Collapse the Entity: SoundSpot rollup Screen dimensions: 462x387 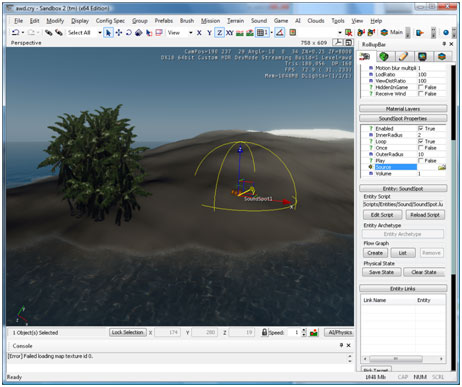pos(403,188)
